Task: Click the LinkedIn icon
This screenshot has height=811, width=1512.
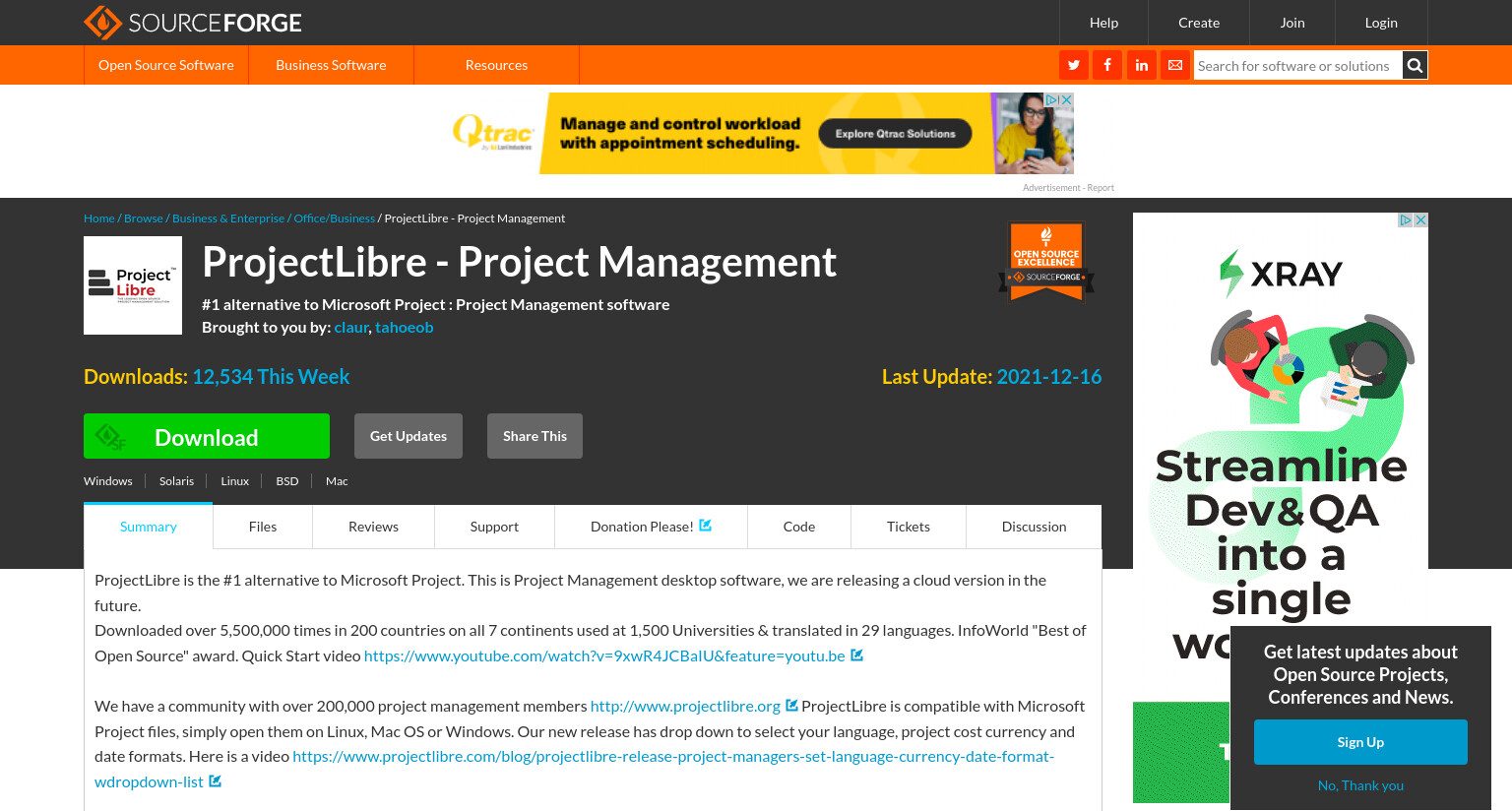Action: coord(1142,65)
